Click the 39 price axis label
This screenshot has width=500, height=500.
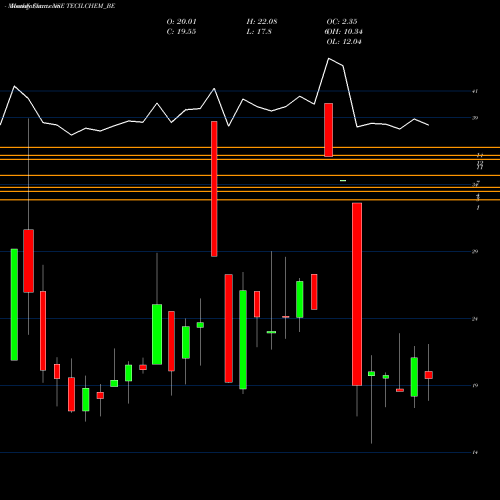[x=475, y=118]
